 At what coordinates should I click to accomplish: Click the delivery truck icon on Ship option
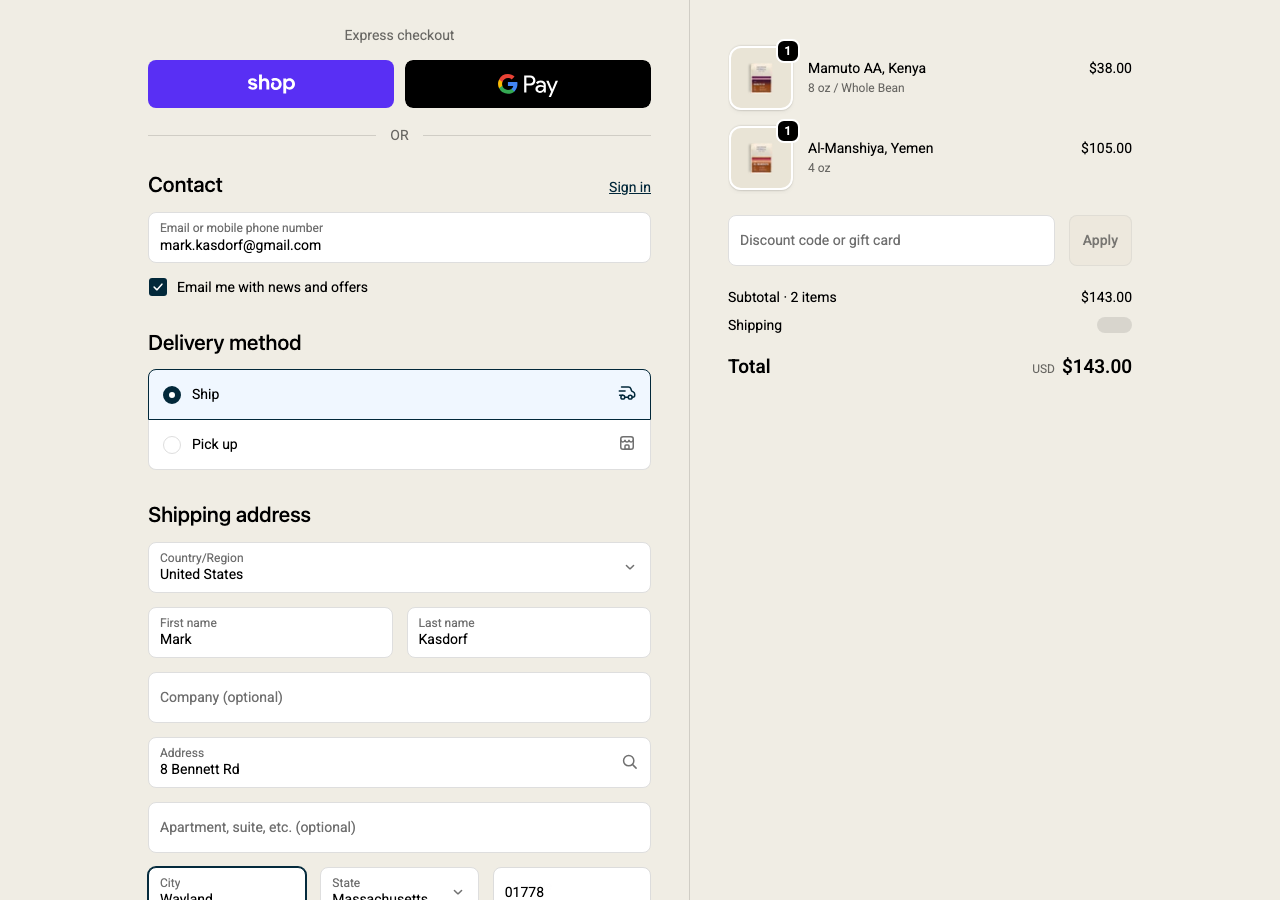click(x=627, y=394)
